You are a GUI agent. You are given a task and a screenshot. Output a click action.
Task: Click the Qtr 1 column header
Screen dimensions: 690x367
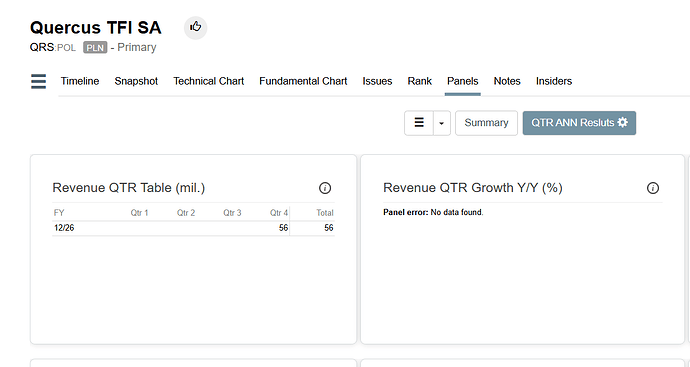(139, 213)
